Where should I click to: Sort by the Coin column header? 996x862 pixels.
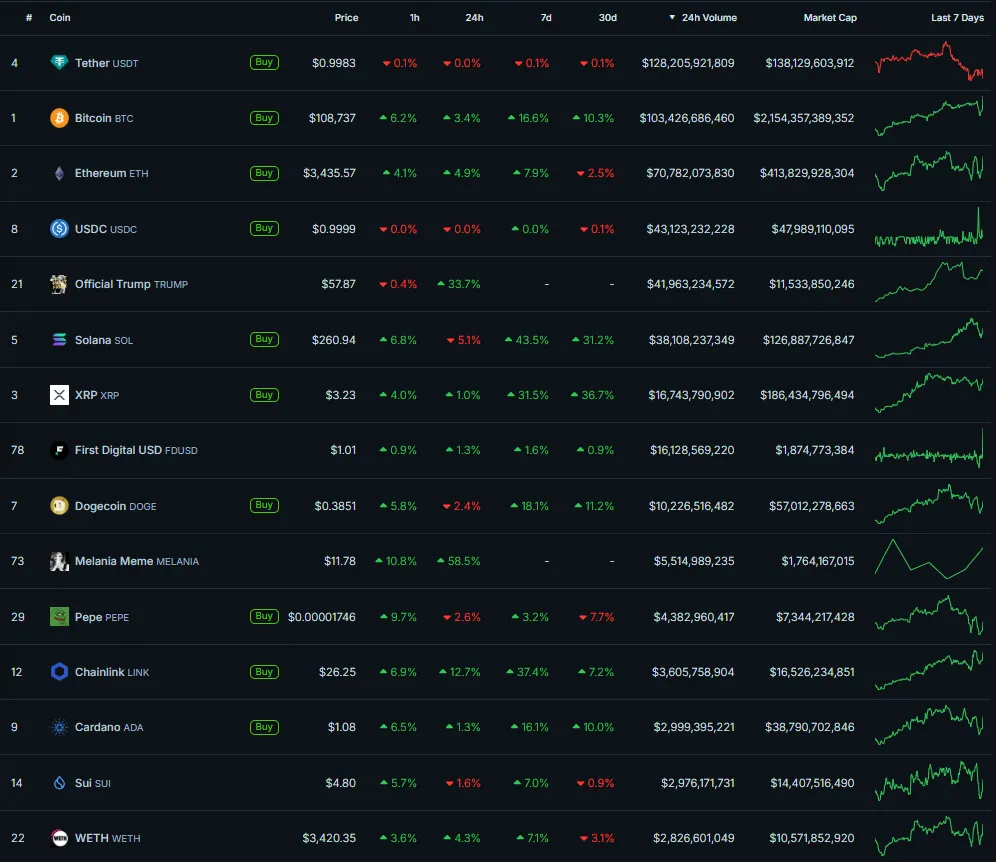pos(60,18)
